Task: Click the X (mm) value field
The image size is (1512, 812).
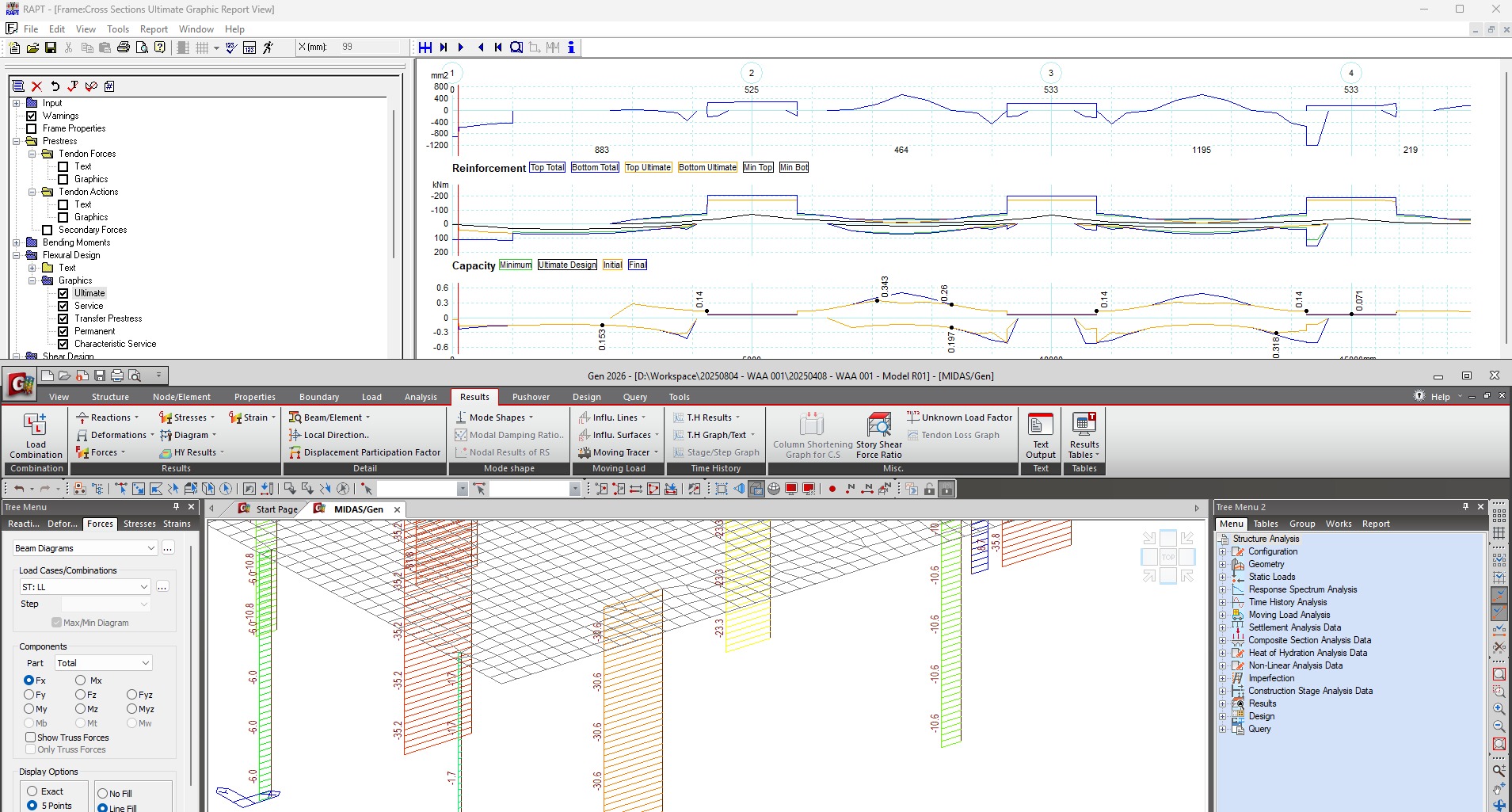Action: click(371, 48)
